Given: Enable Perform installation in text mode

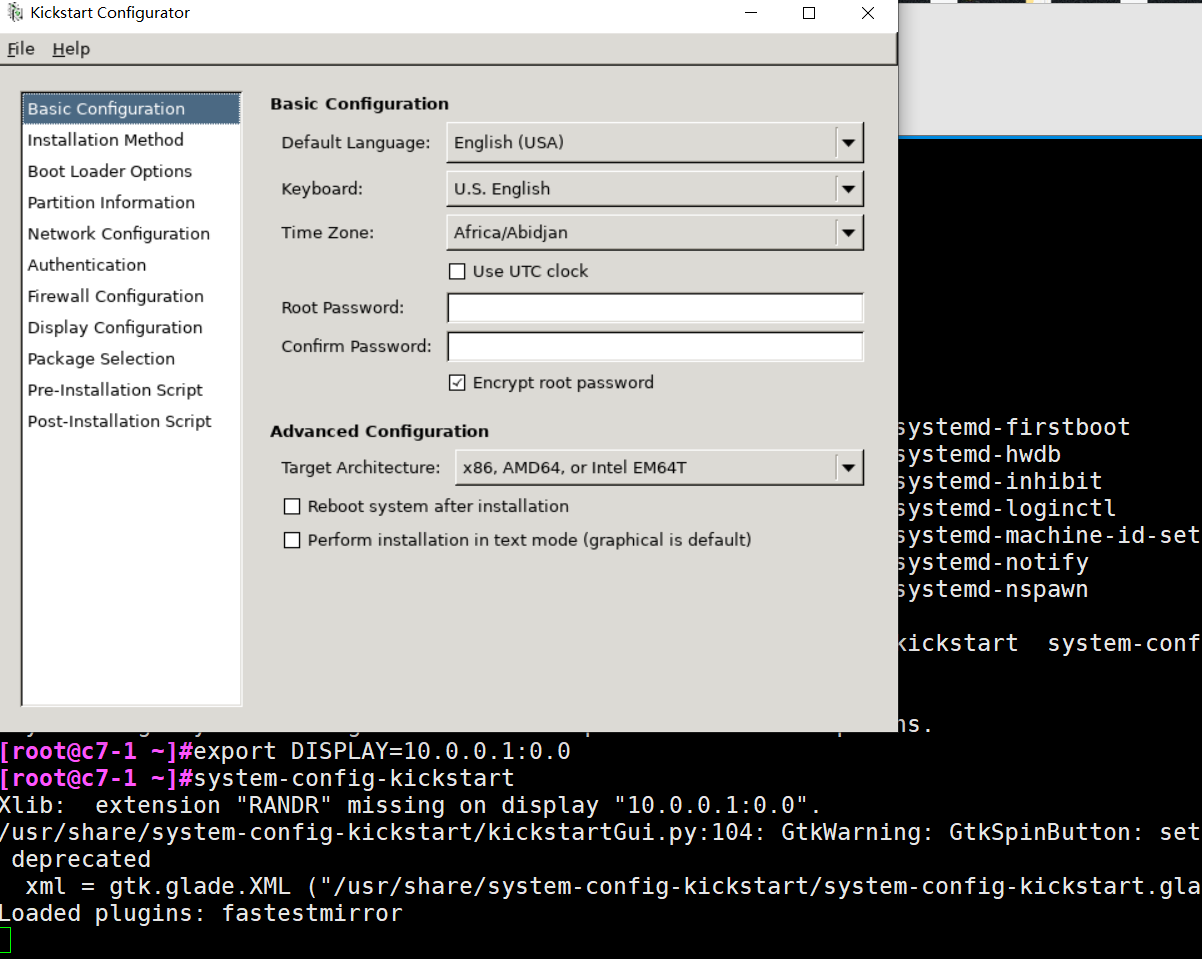Looking at the screenshot, I should point(292,540).
